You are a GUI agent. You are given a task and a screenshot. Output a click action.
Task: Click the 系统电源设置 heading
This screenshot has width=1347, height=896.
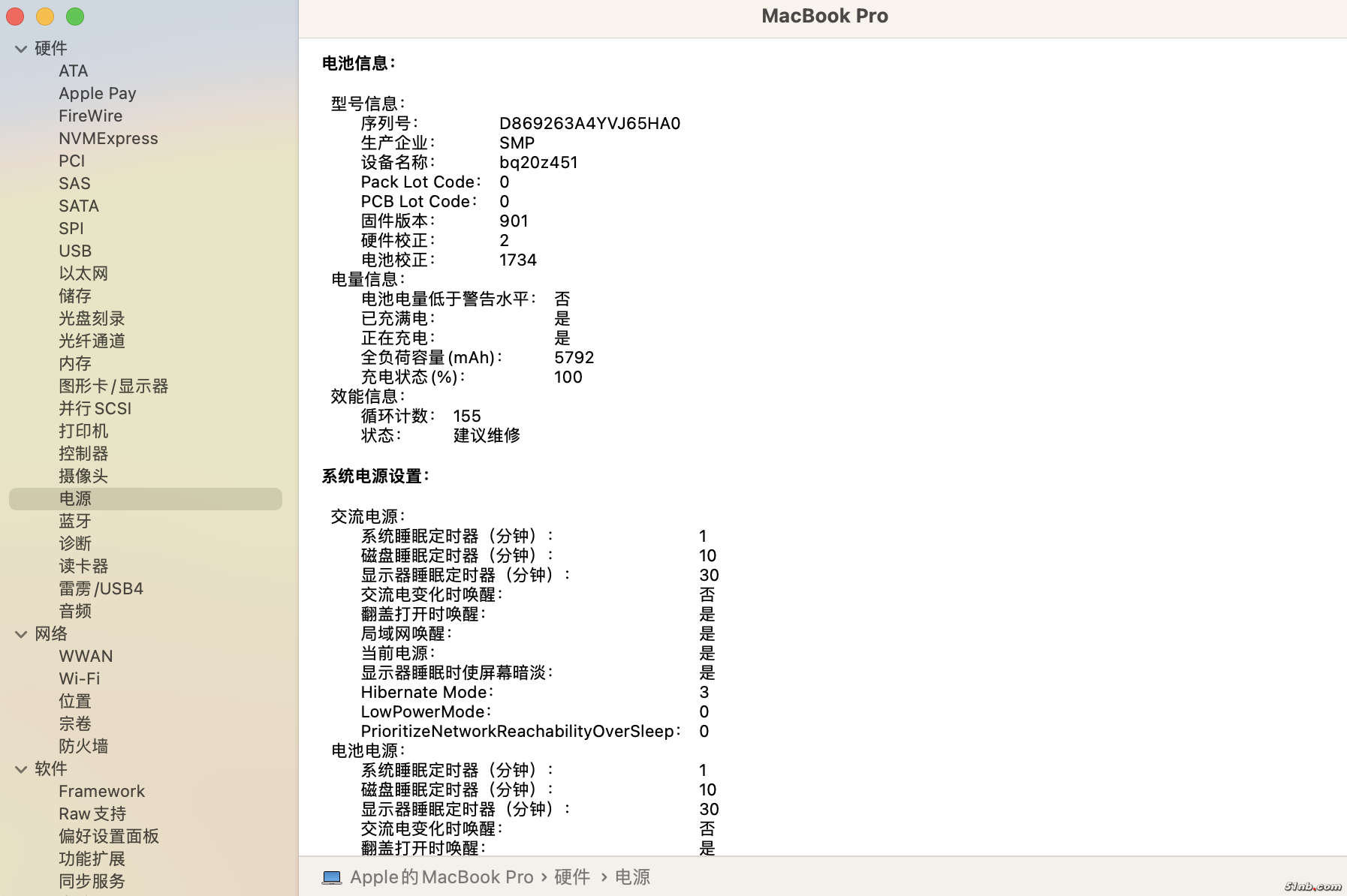pyautogui.click(x=375, y=477)
